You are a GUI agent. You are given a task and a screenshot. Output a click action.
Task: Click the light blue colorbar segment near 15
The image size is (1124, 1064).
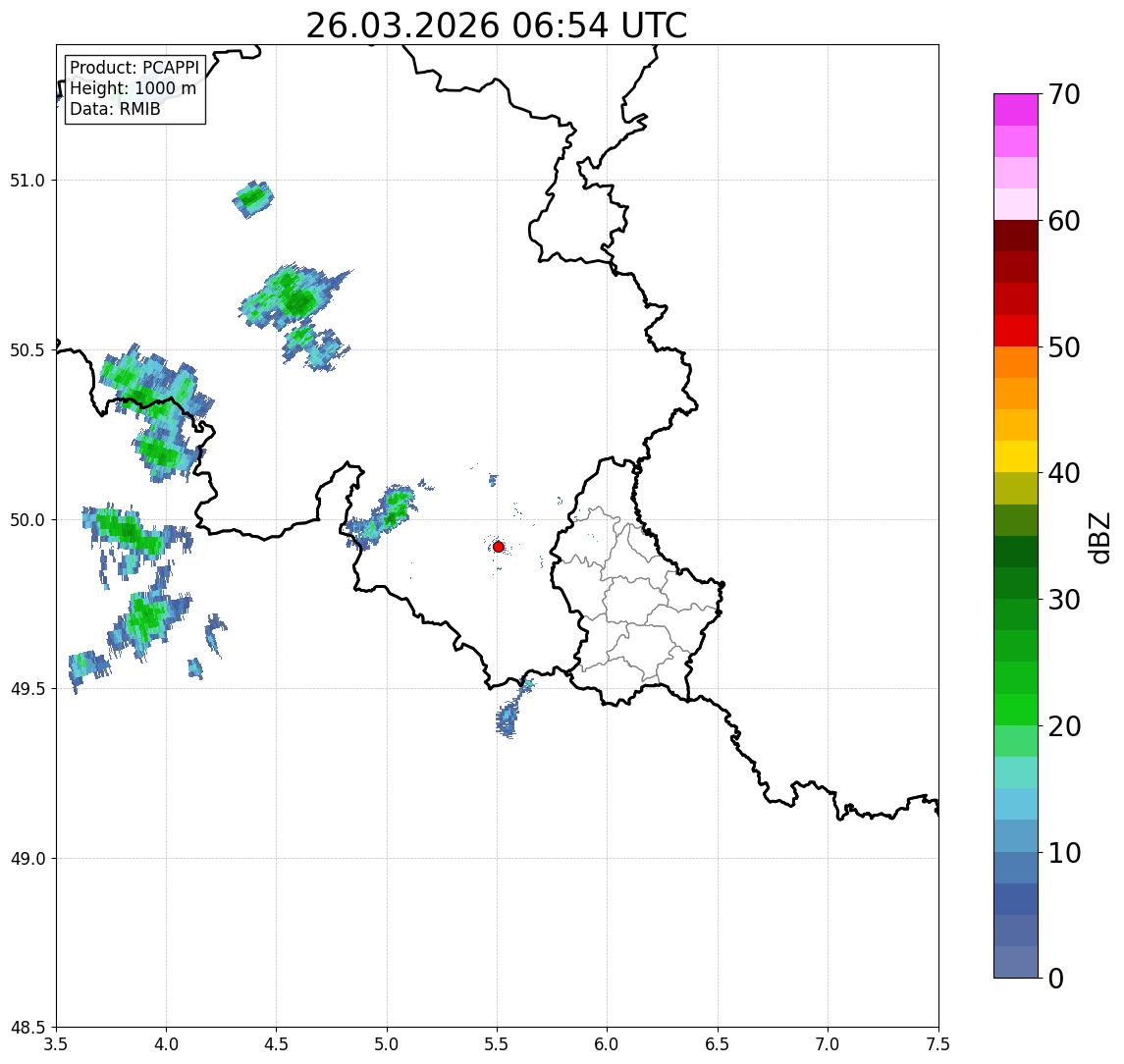(x=1016, y=804)
